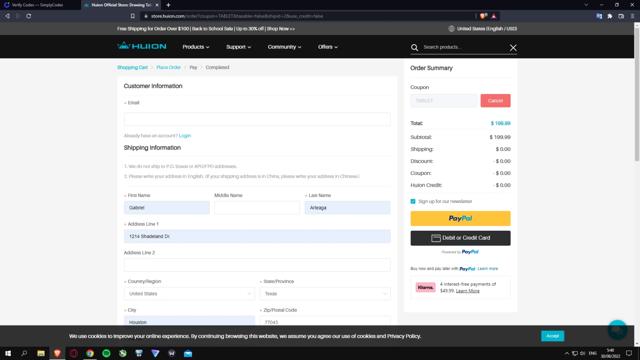Open the chat support bubble
This screenshot has width=640, height=360.
[618, 329]
